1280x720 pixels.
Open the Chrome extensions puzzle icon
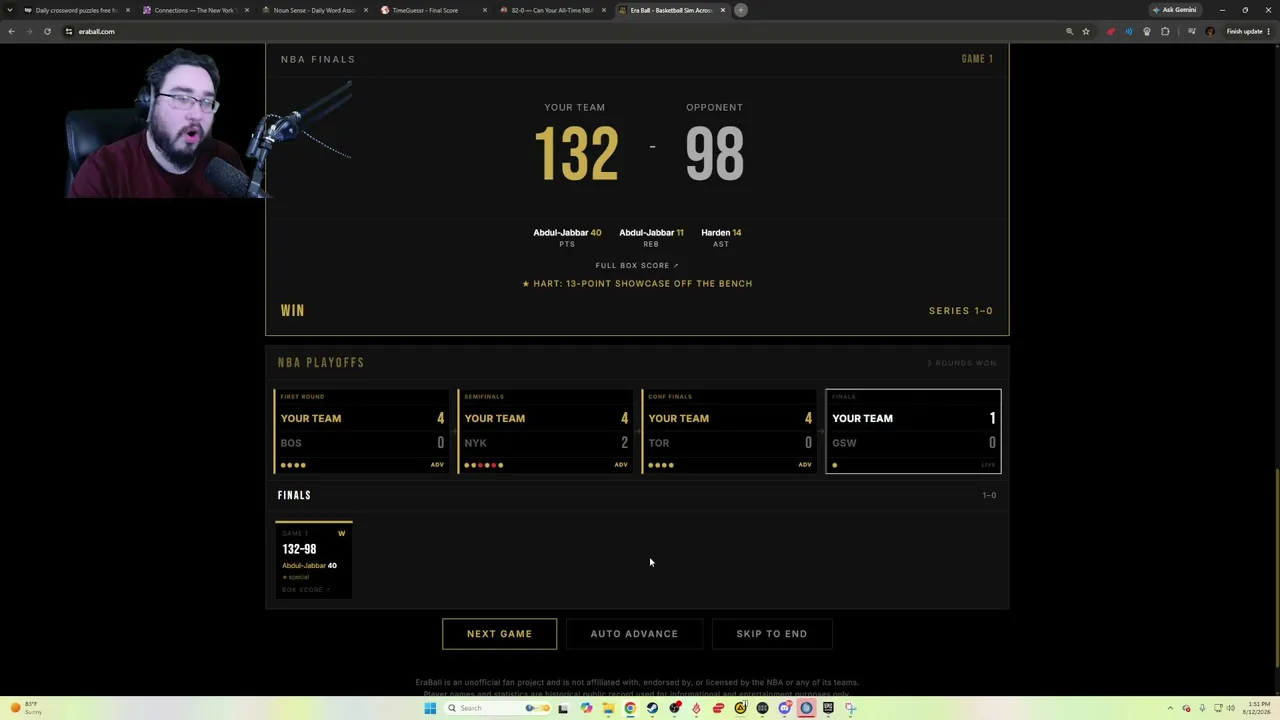pos(1165,31)
